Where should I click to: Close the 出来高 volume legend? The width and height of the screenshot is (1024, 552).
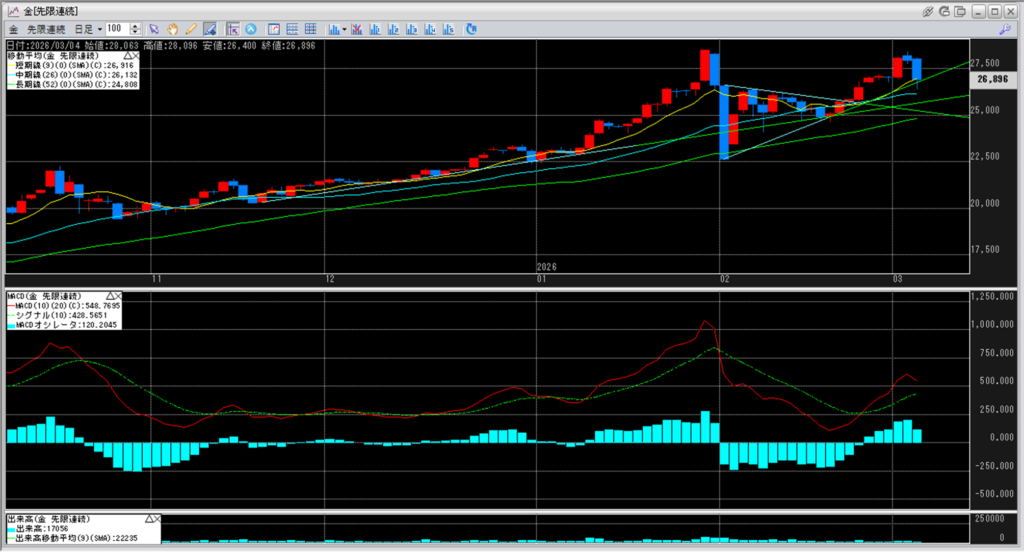point(155,519)
